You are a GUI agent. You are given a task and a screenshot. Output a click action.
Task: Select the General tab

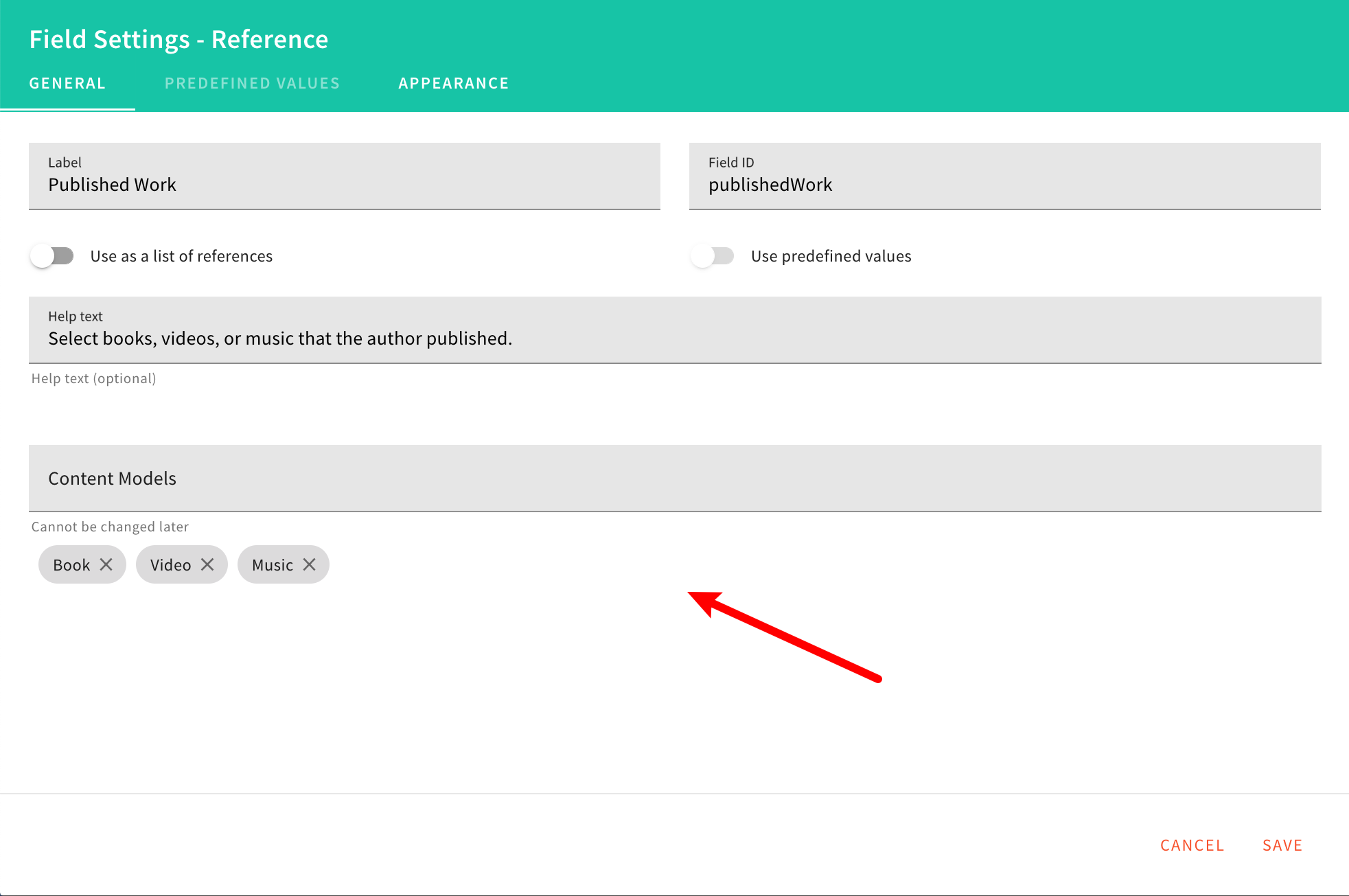tap(67, 82)
